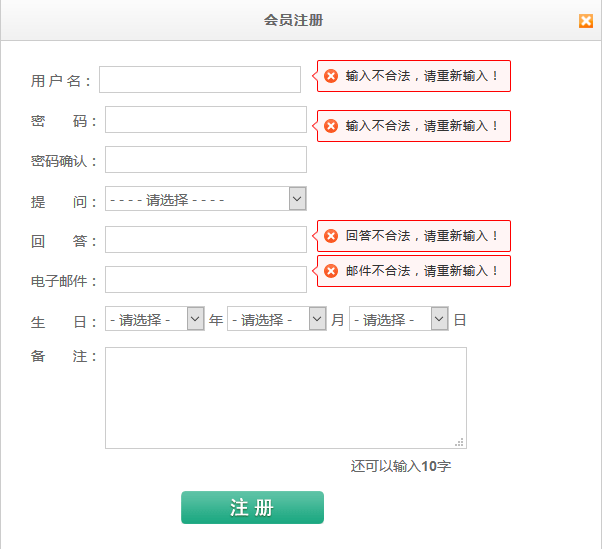Click the 还可以输入10字 counter text
602x549 pixels.
click(401, 466)
